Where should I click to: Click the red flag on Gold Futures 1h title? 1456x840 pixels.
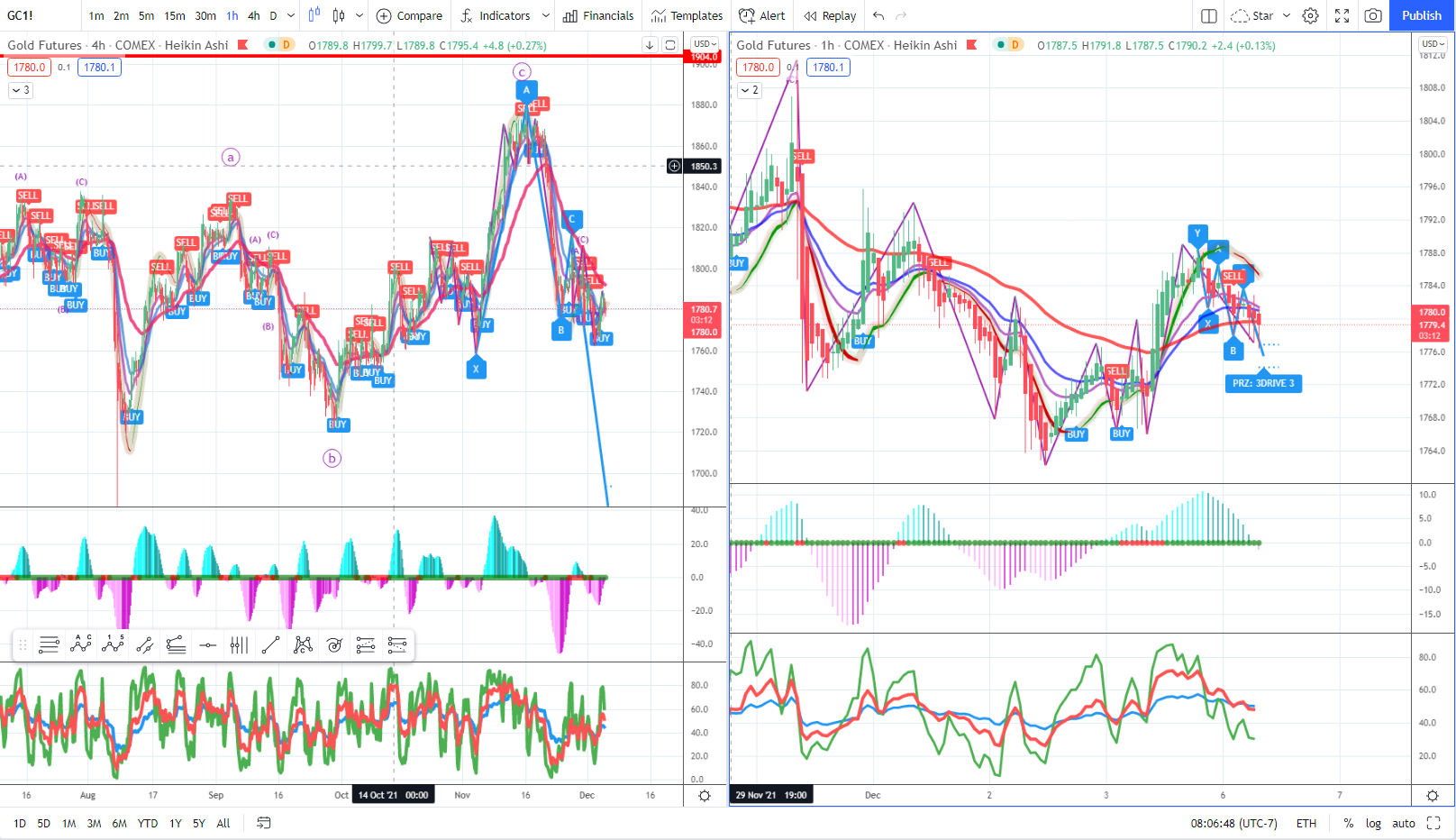(x=971, y=45)
